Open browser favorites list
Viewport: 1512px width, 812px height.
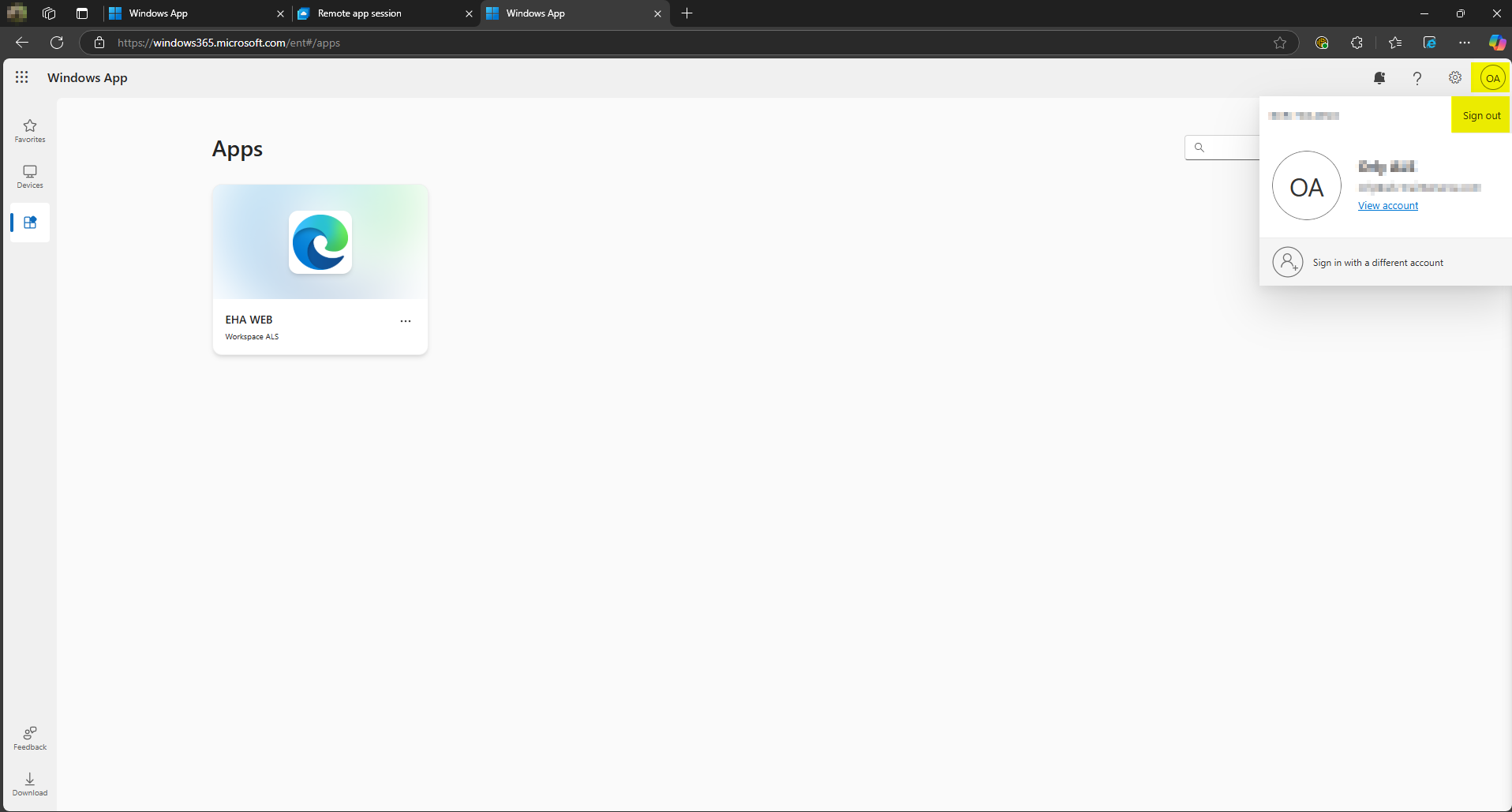coord(1395,43)
